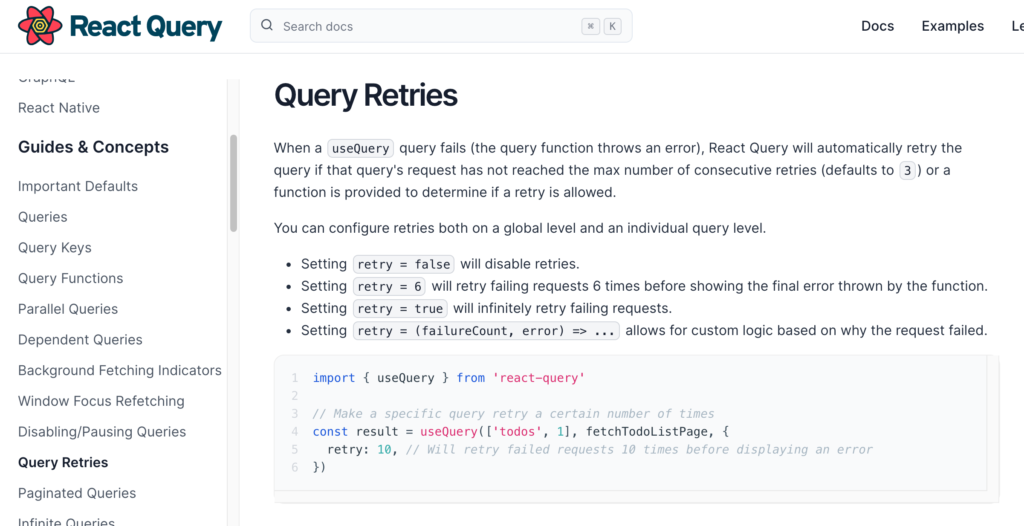Click the sidebar scrollbar thumb
The width and height of the screenshot is (1024, 526).
234,183
